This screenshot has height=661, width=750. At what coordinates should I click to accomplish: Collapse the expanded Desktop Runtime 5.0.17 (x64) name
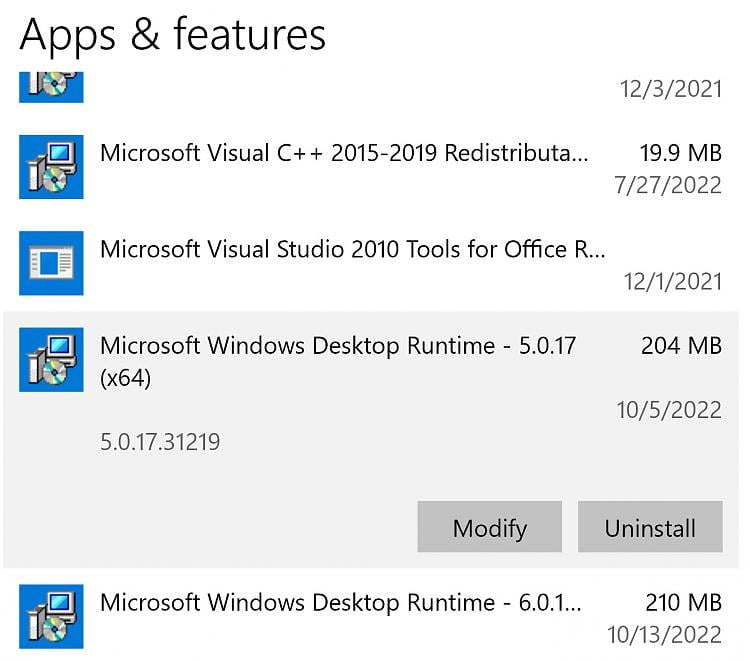coord(338,362)
